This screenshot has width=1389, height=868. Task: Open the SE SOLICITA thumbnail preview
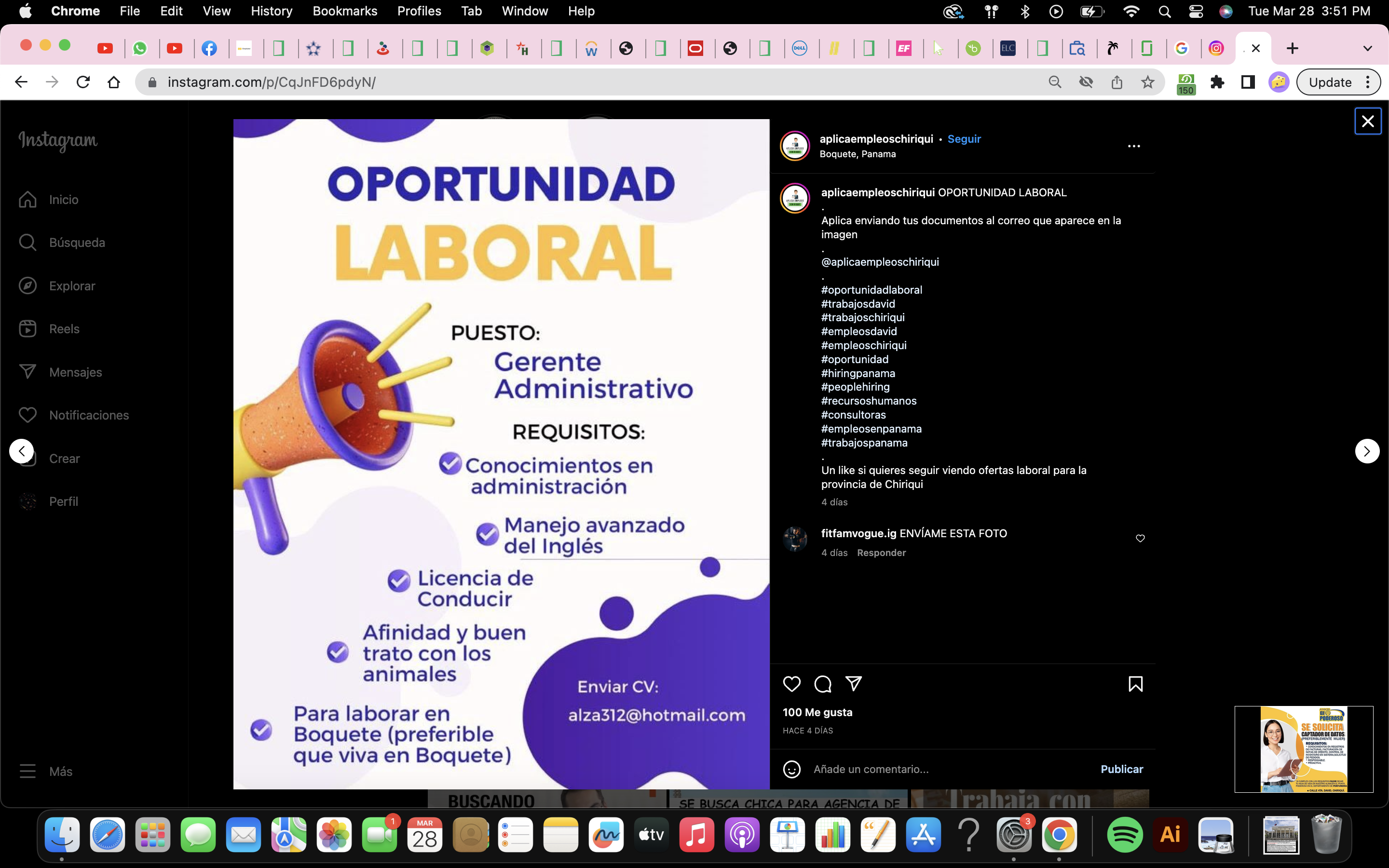[1304, 749]
